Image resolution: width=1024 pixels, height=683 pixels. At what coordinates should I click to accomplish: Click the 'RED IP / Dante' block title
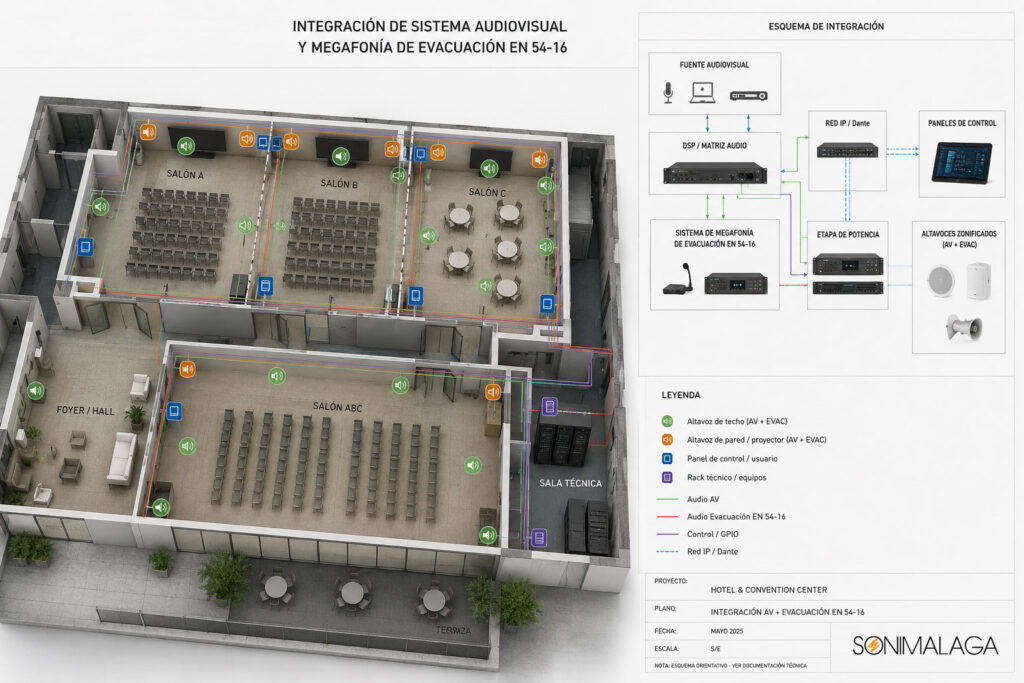click(x=847, y=123)
